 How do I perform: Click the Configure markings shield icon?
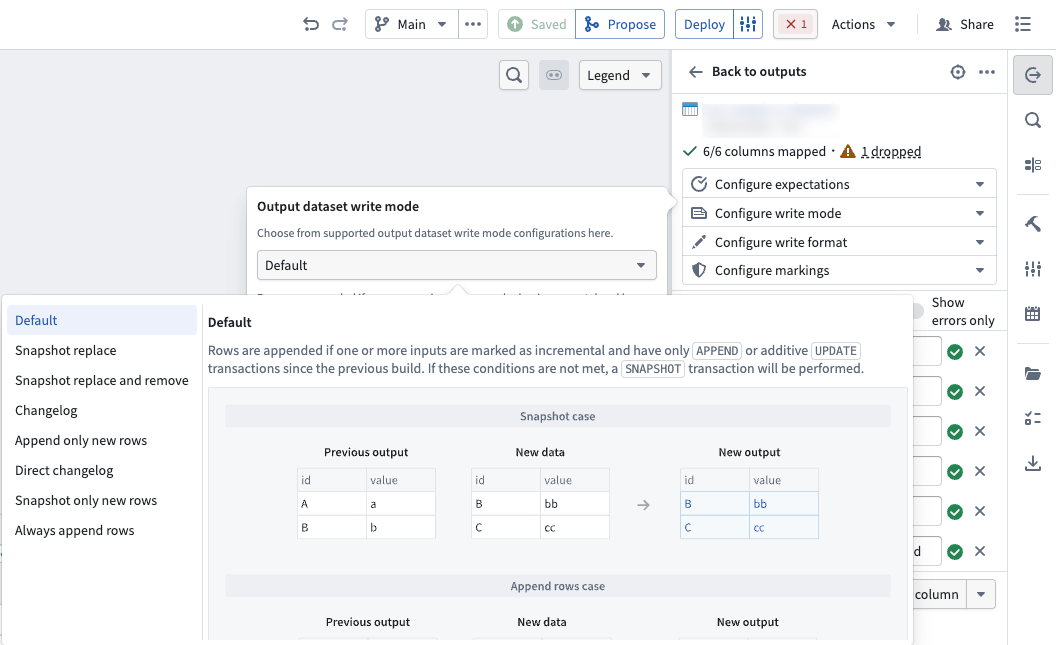click(x=699, y=270)
